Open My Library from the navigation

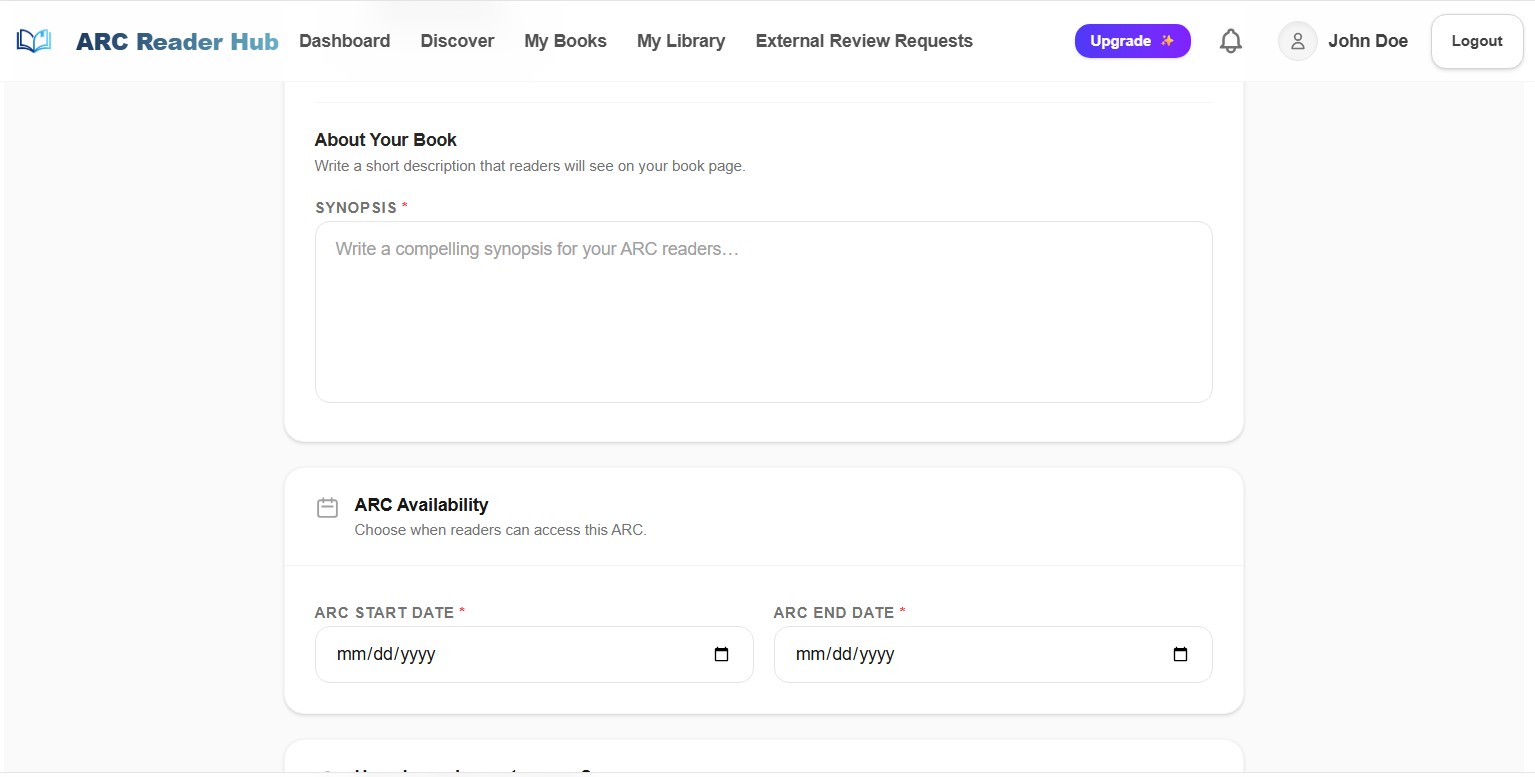tap(681, 41)
